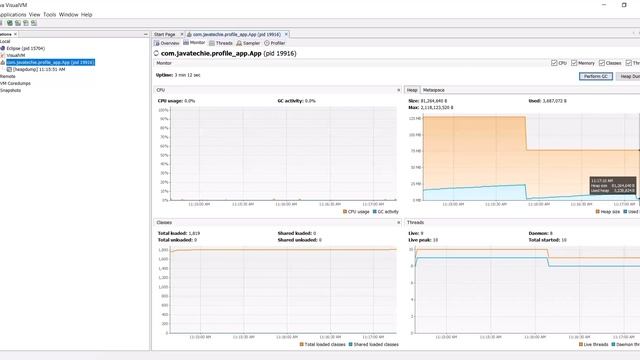This screenshot has height=360, width=640.
Task: Switch to the Start Page tab
Action: [x=164, y=34]
